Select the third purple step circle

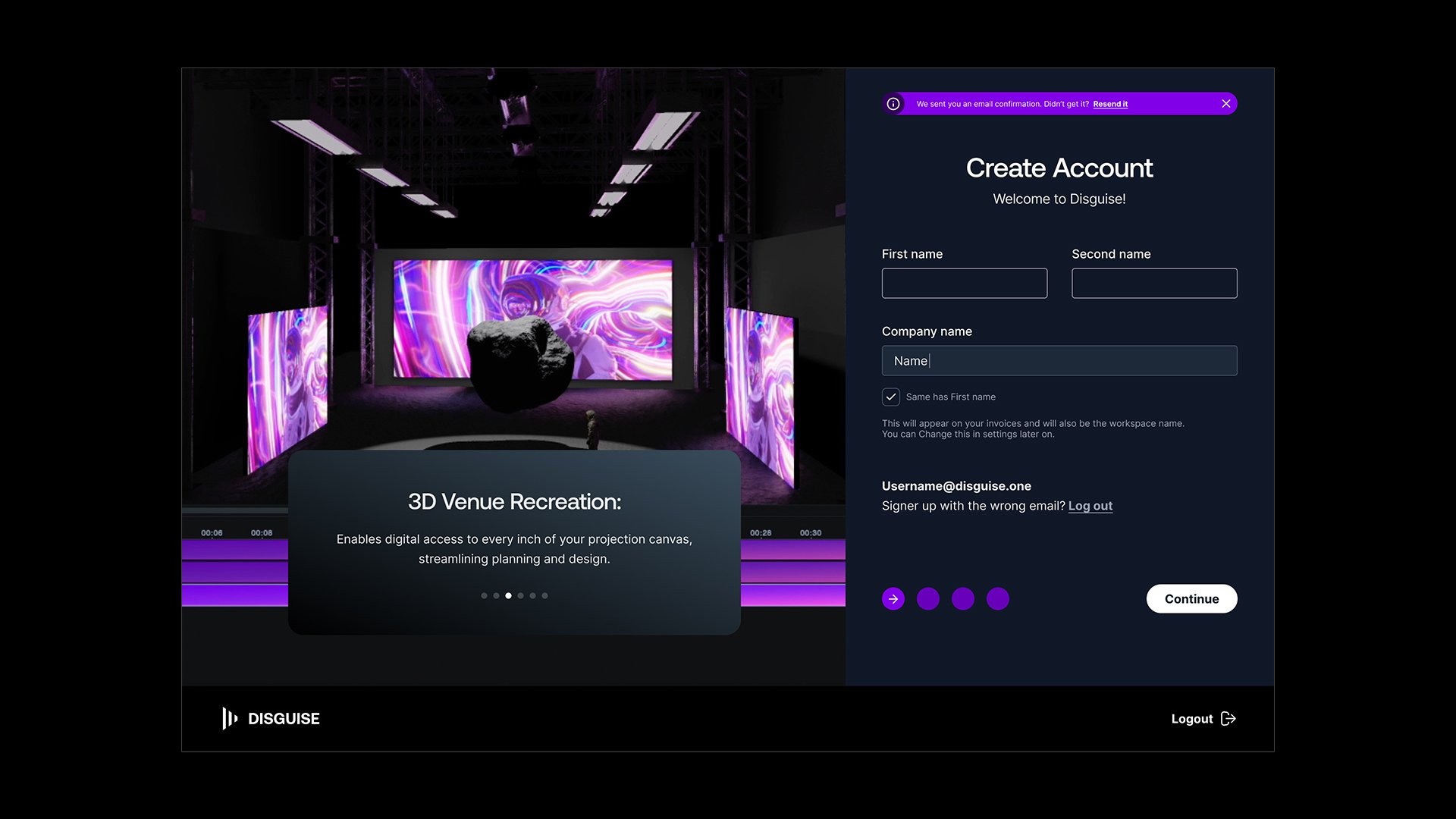pyautogui.click(x=963, y=599)
